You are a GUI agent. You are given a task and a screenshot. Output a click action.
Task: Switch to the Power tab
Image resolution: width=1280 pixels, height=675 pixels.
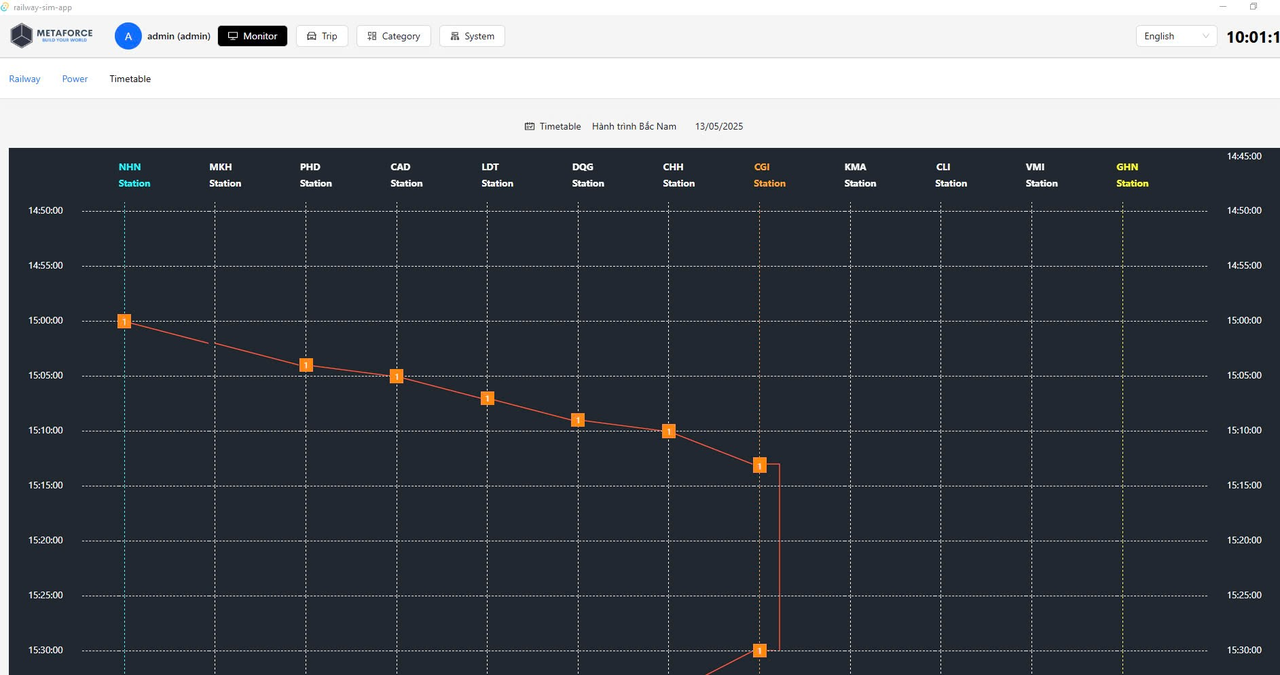75,79
